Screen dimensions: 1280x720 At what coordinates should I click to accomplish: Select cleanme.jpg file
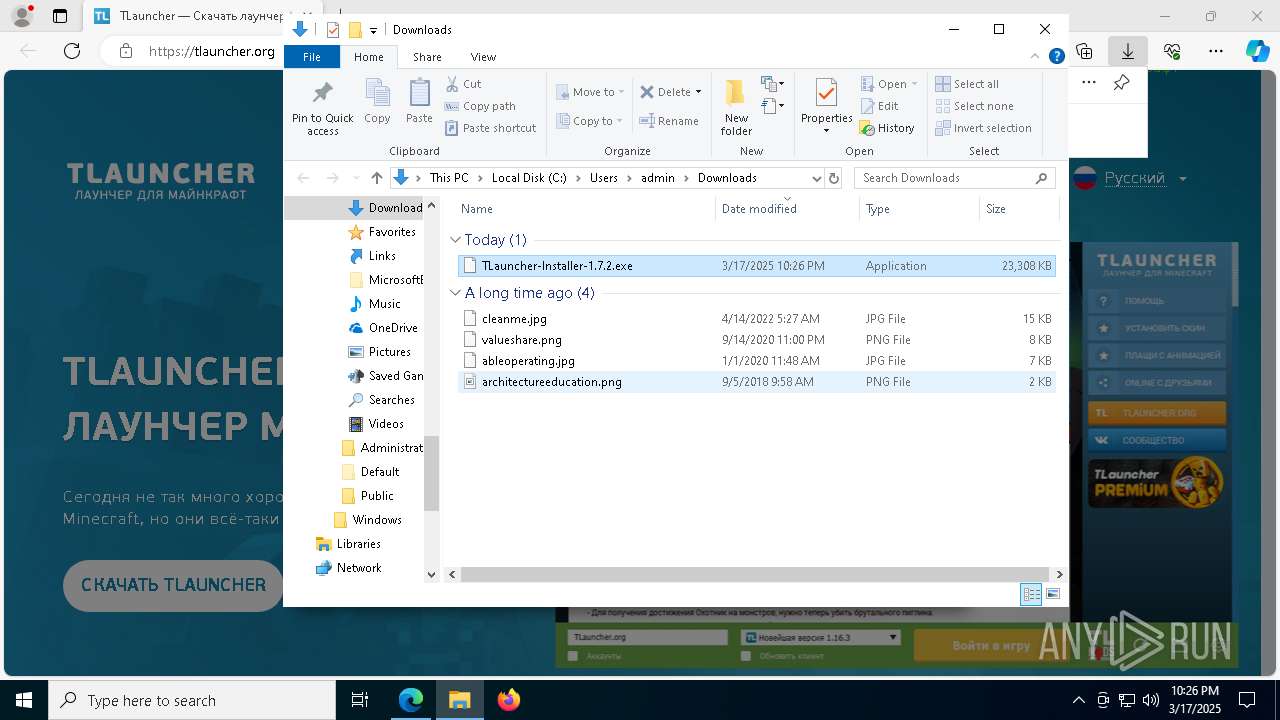[756, 319]
